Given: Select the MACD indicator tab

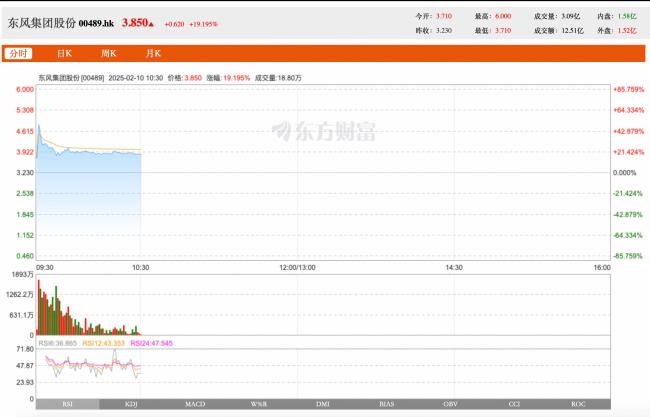Looking at the screenshot, I should 195,404.
